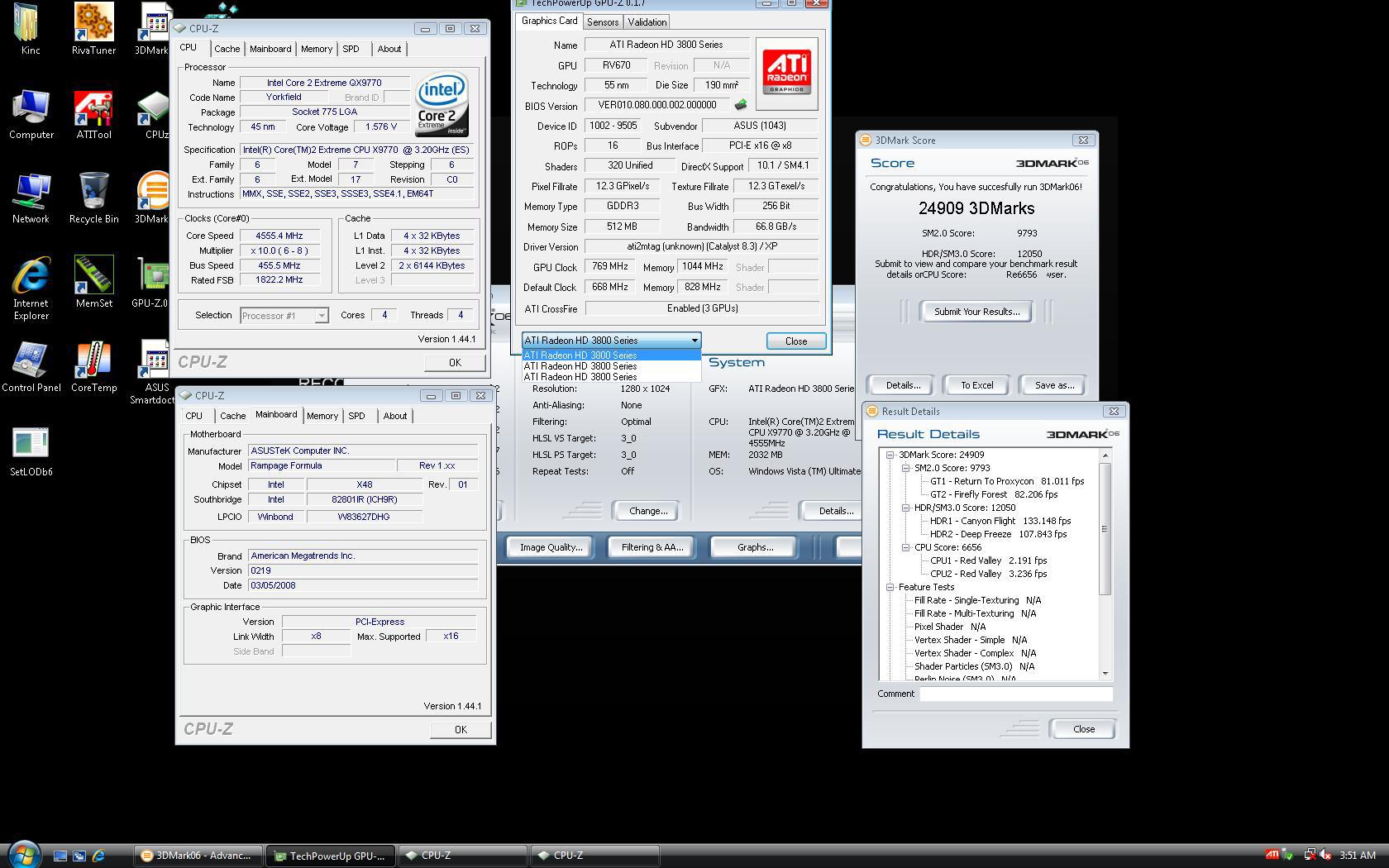1389x868 pixels.
Task: Click the Graphs... button
Action: click(754, 547)
